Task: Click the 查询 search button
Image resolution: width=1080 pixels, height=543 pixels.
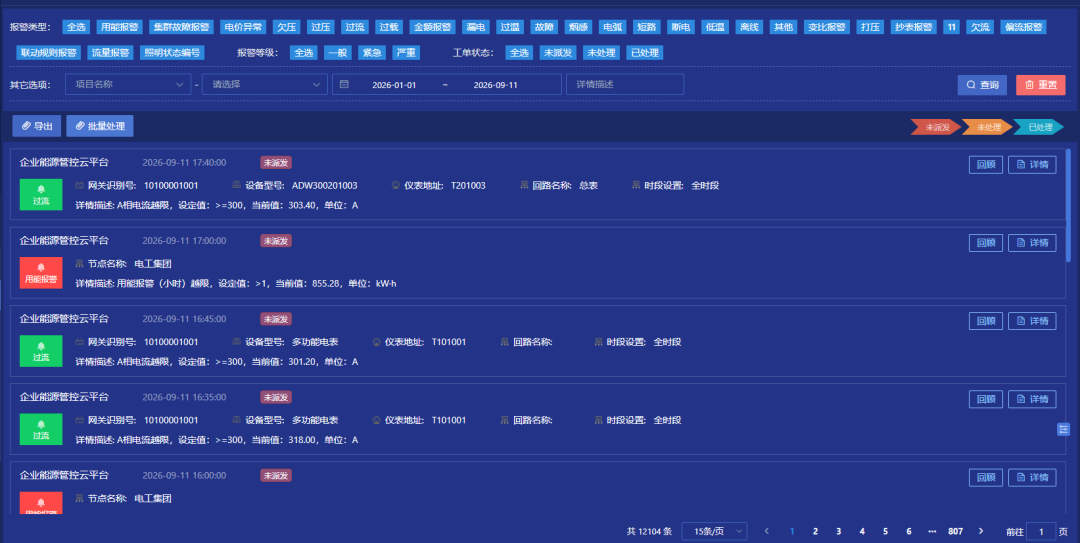Action: pyautogui.click(x=982, y=85)
